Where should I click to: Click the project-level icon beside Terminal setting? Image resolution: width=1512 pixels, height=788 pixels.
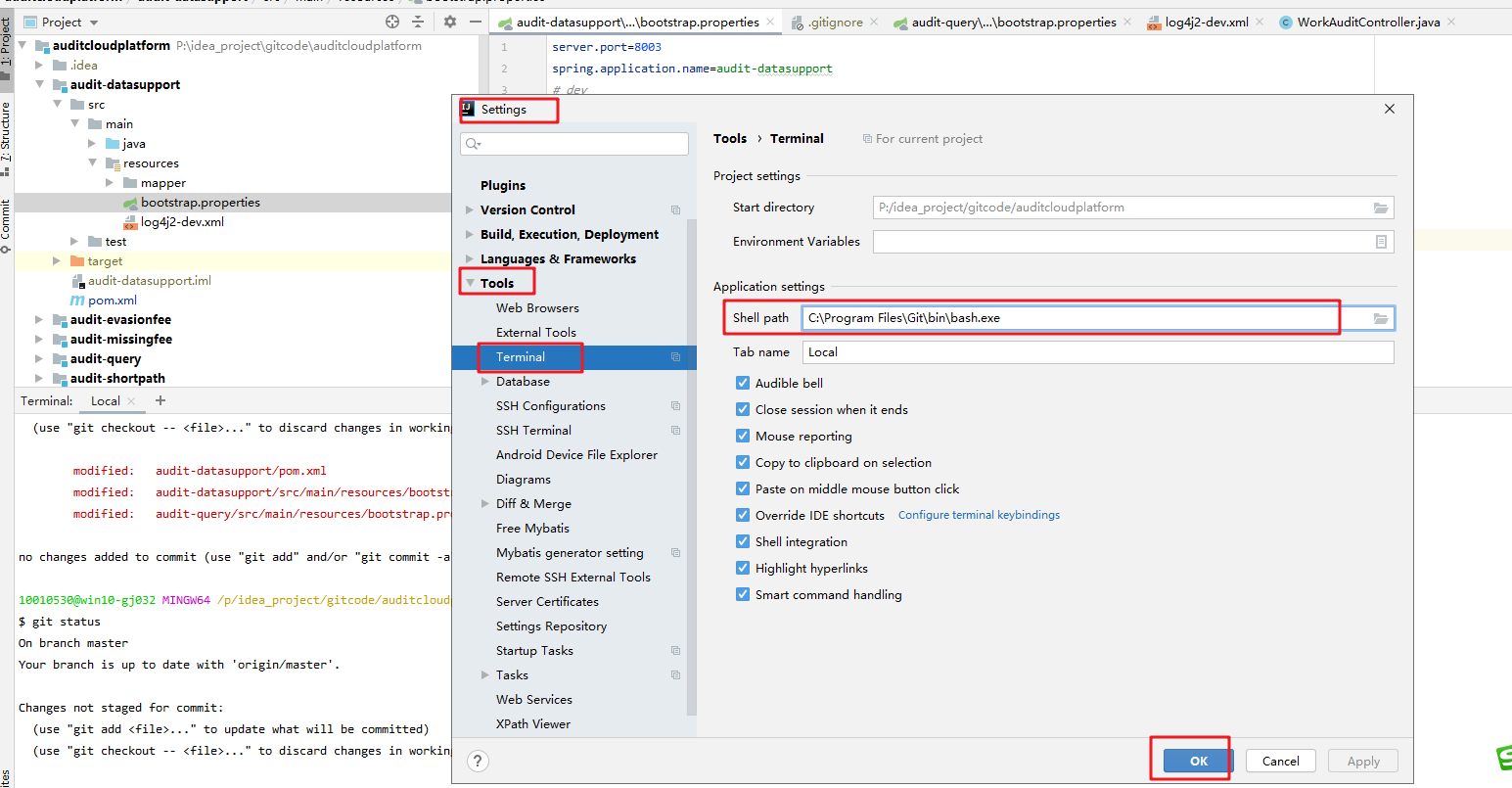(x=675, y=357)
